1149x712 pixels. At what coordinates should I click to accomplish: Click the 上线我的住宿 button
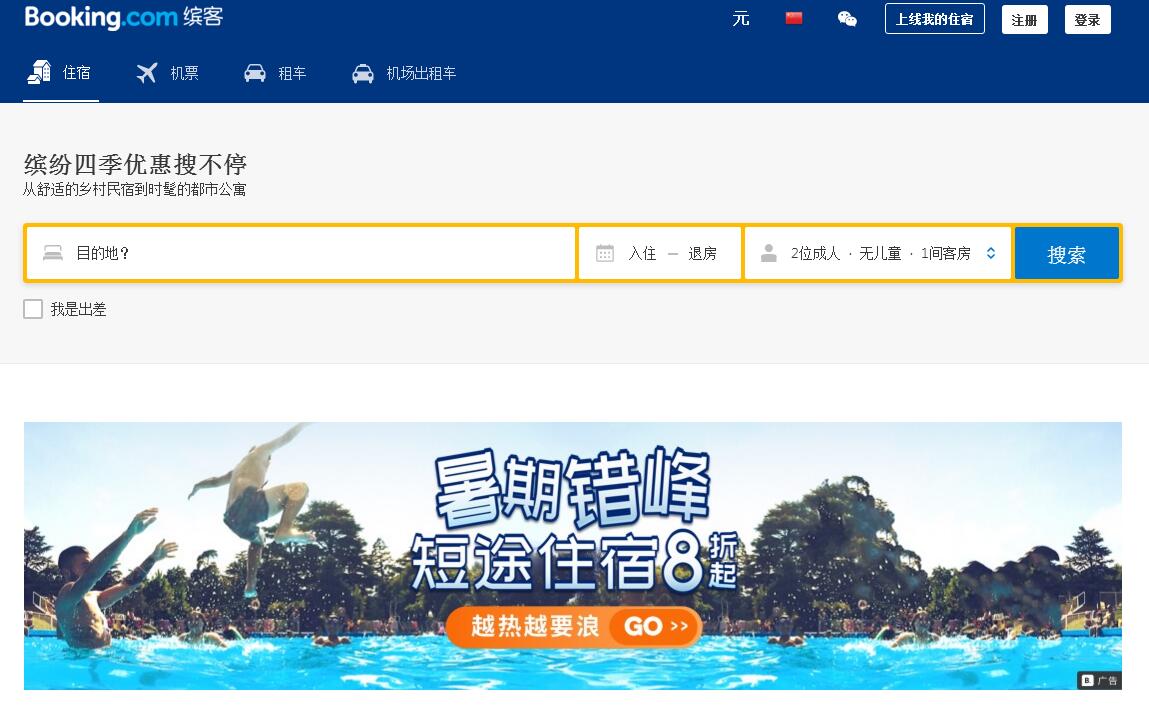pyautogui.click(x=934, y=19)
